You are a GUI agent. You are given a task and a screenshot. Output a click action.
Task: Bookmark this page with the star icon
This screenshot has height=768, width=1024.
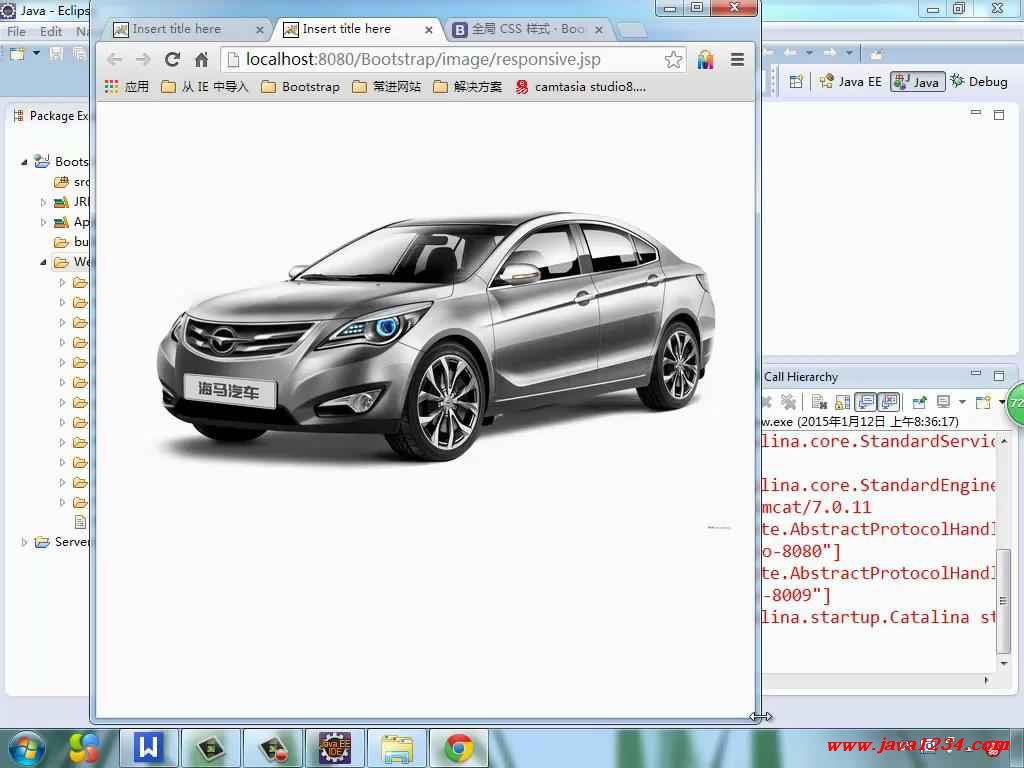click(x=674, y=59)
